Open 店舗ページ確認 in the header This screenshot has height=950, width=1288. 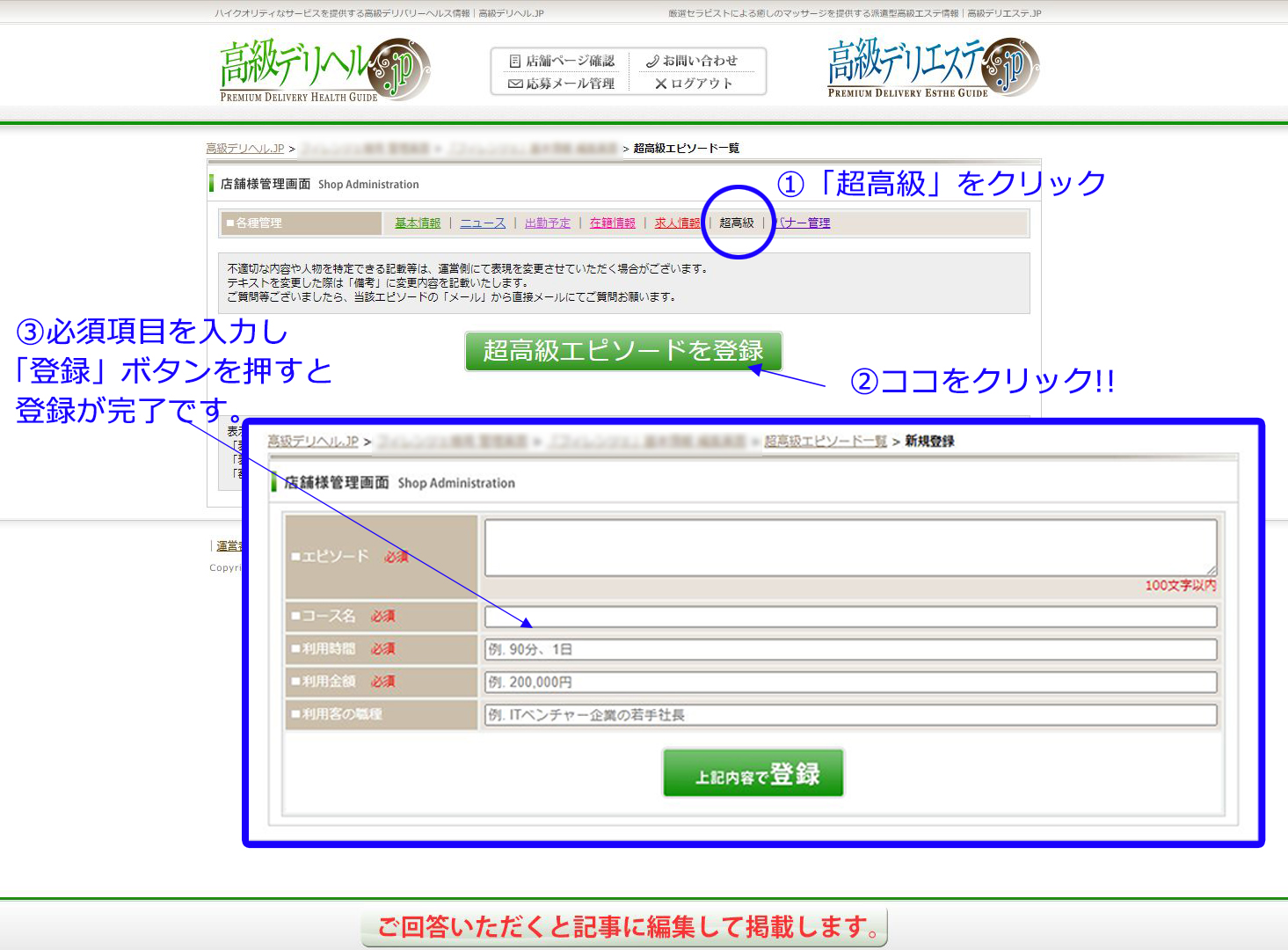pos(562,61)
